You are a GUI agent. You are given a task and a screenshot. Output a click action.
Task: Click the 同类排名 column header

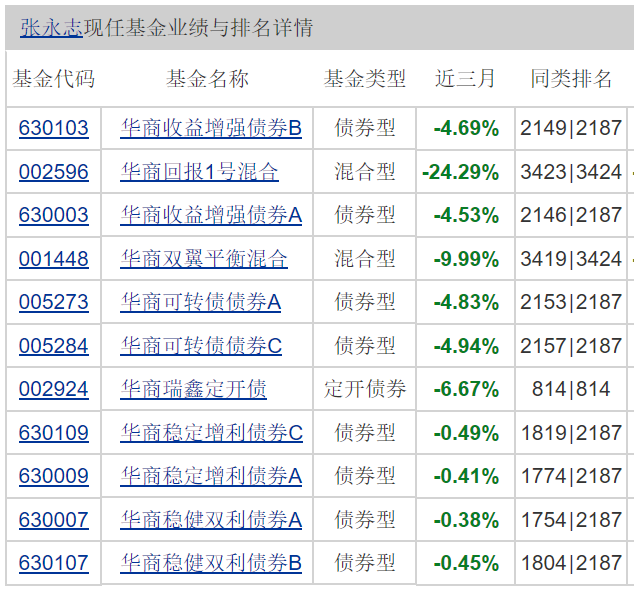571,79
